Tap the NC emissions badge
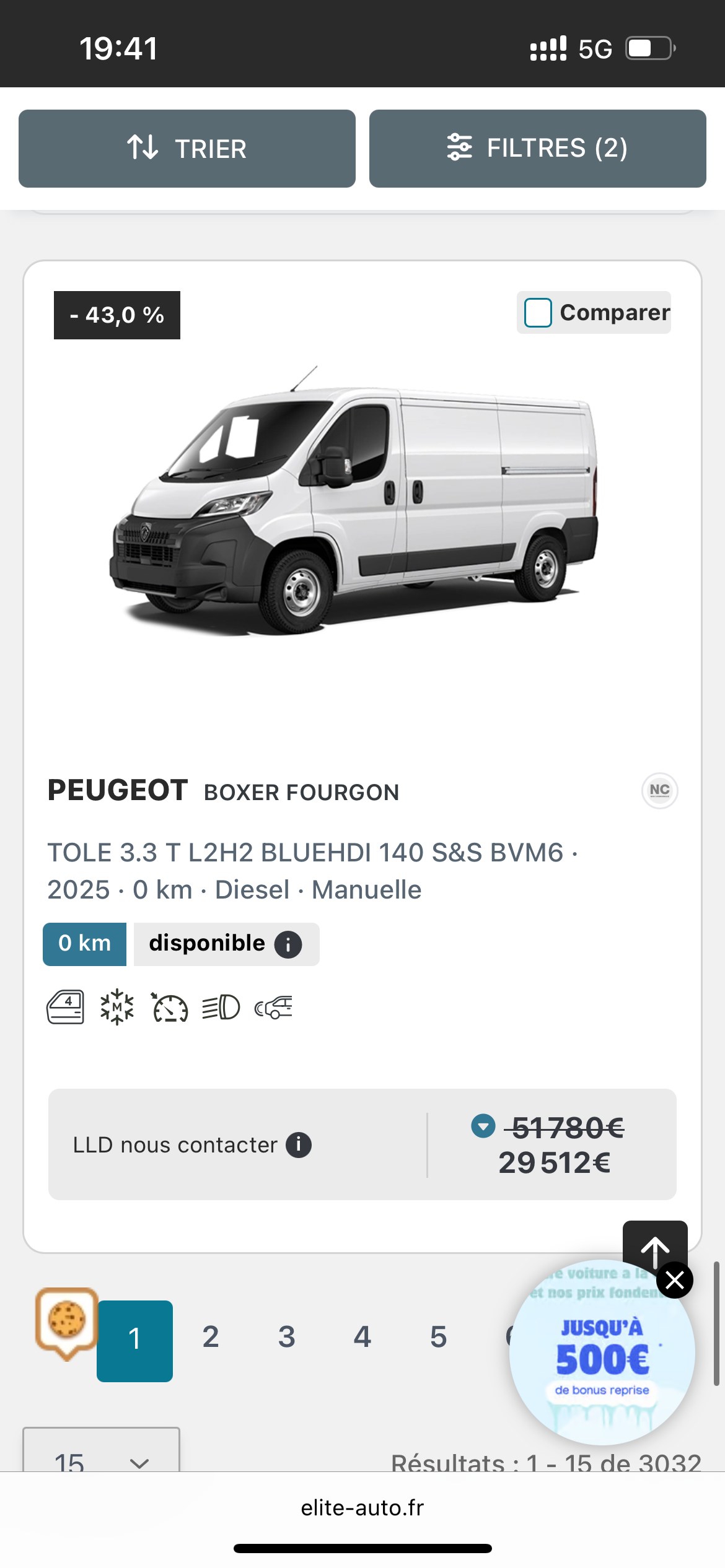 click(659, 790)
